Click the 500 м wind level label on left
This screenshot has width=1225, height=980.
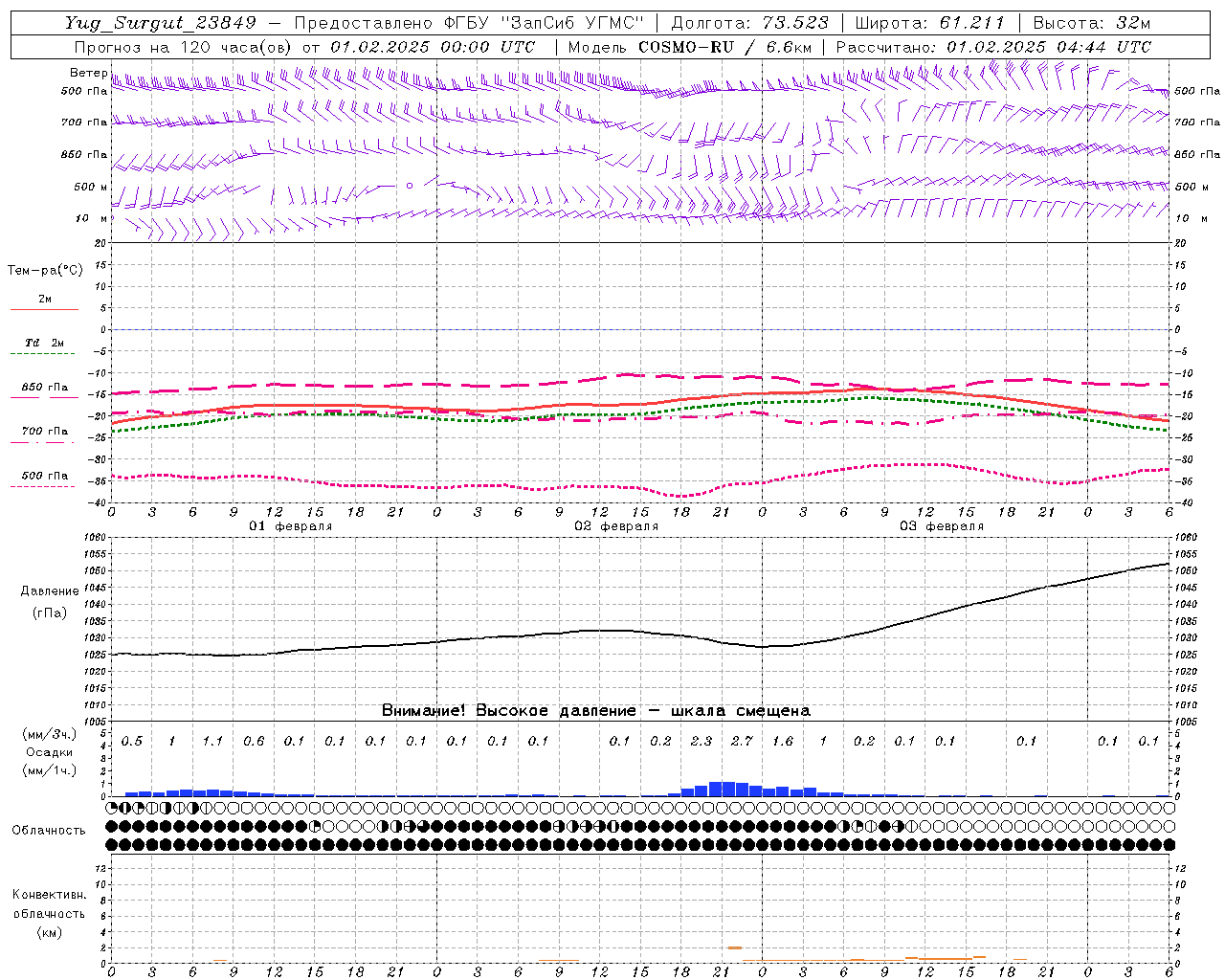92,187
